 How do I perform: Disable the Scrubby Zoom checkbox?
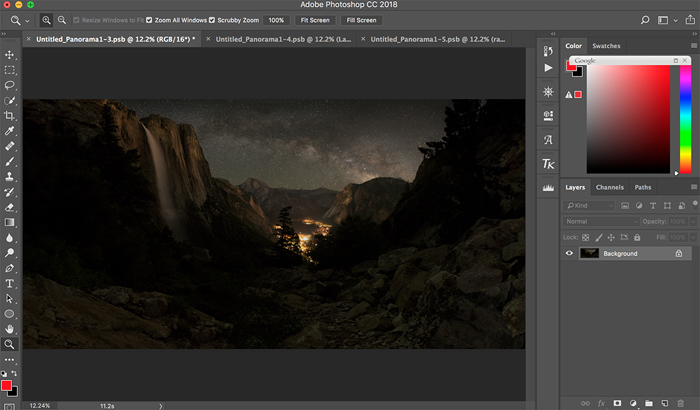pyautogui.click(x=212, y=20)
